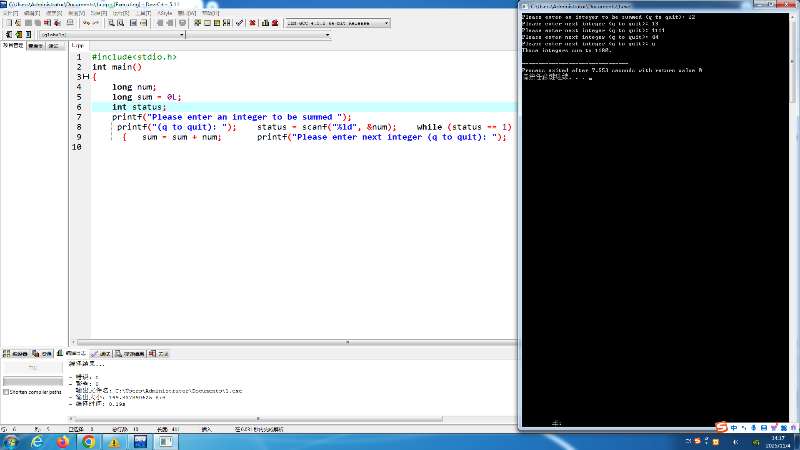Open the File menu
This screenshot has height=450, width=800.
11,13
